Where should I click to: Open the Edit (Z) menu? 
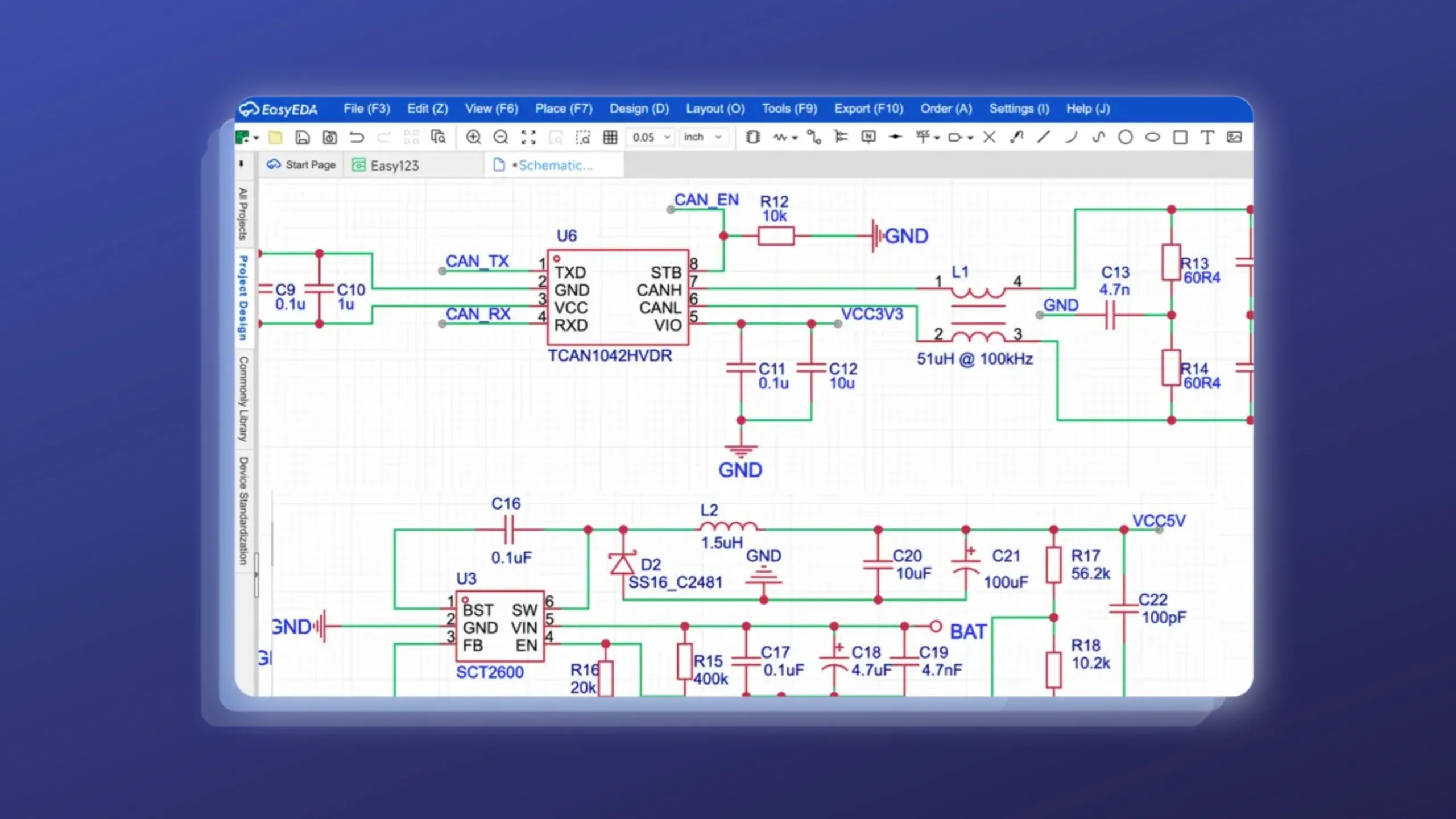coord(428,109)
